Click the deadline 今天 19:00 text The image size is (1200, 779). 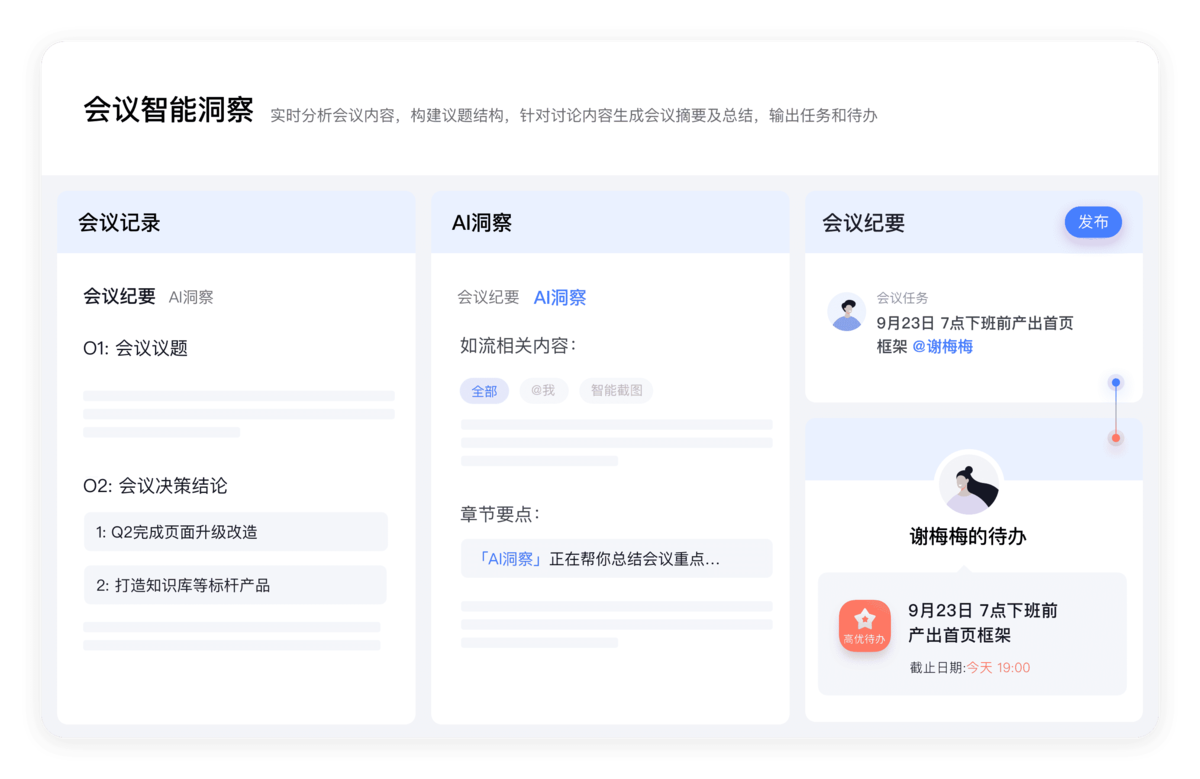998,667
